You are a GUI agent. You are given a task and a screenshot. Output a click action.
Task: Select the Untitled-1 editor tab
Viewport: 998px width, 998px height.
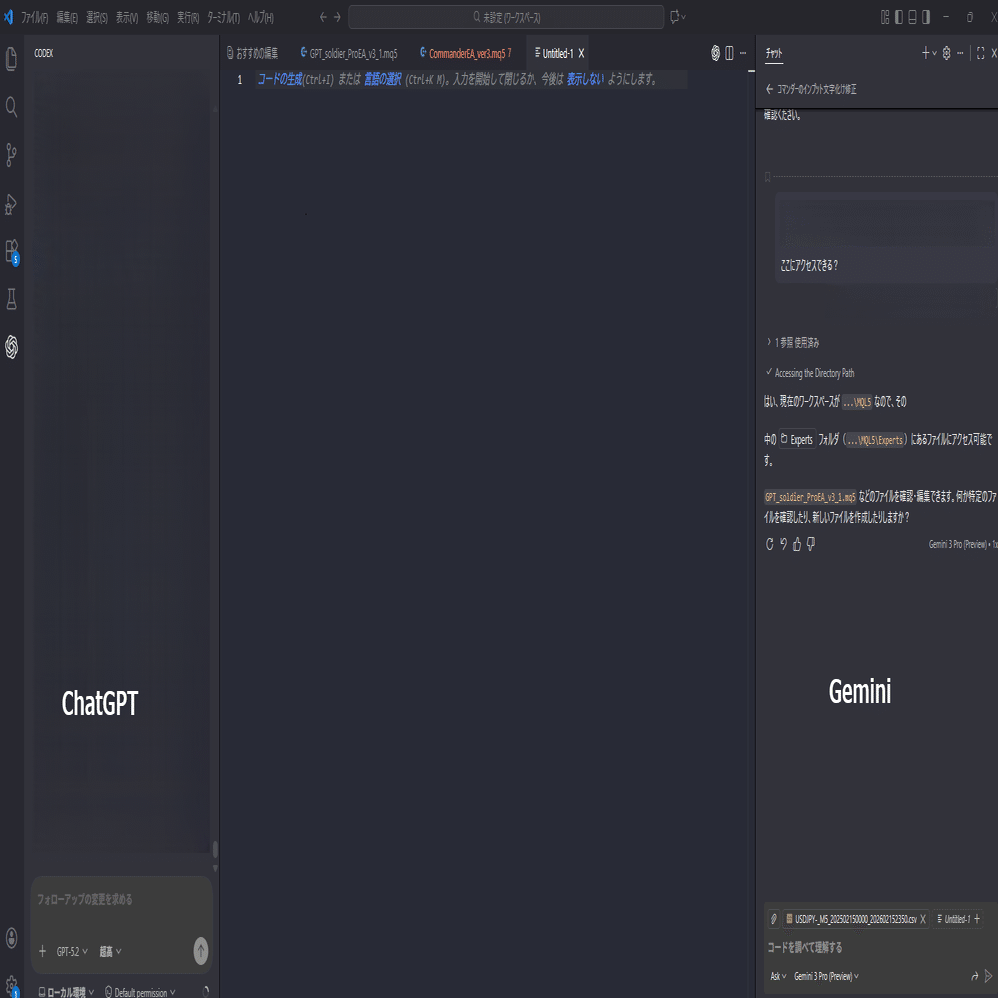point(556,53)
